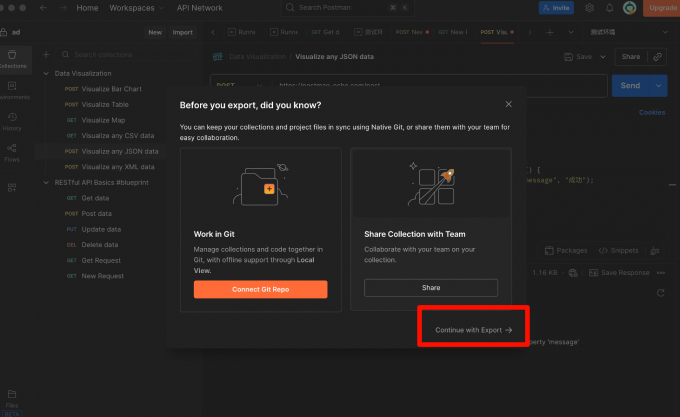Image resolution: width=680 pixels, height=417 pixels.
Task: Click the Send button
Action: [630, 85]
